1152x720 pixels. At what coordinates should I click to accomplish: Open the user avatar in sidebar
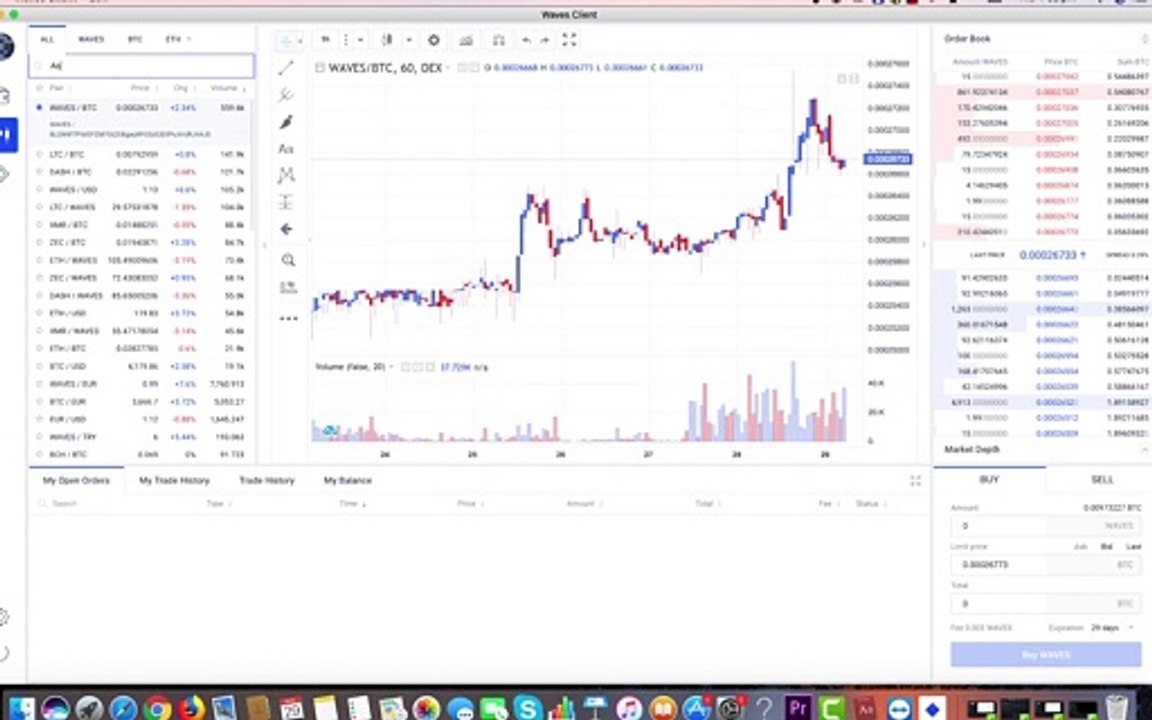[6, 46]
